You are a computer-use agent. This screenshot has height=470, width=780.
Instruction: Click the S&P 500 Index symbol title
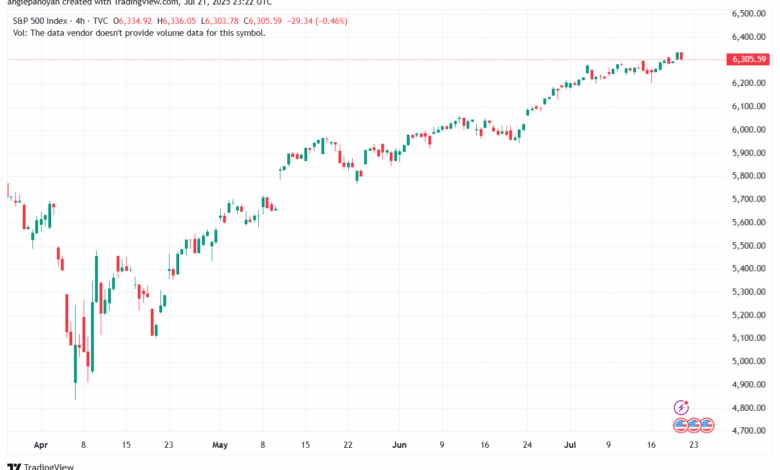(40, 21)
